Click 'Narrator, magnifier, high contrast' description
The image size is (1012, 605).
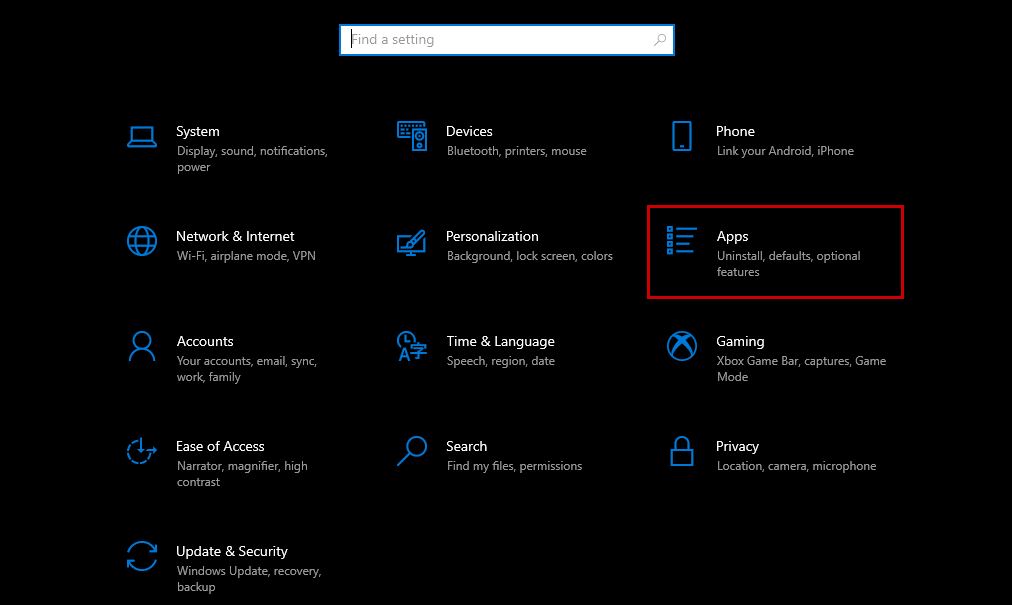[242, 474]
